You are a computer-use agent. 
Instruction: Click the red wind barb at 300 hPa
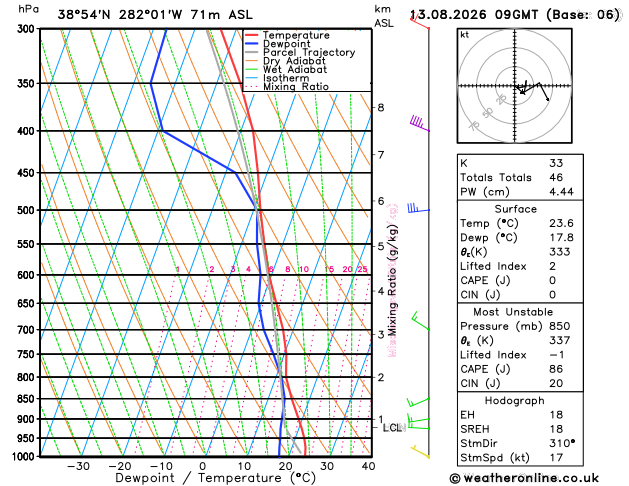pos(420,21)
